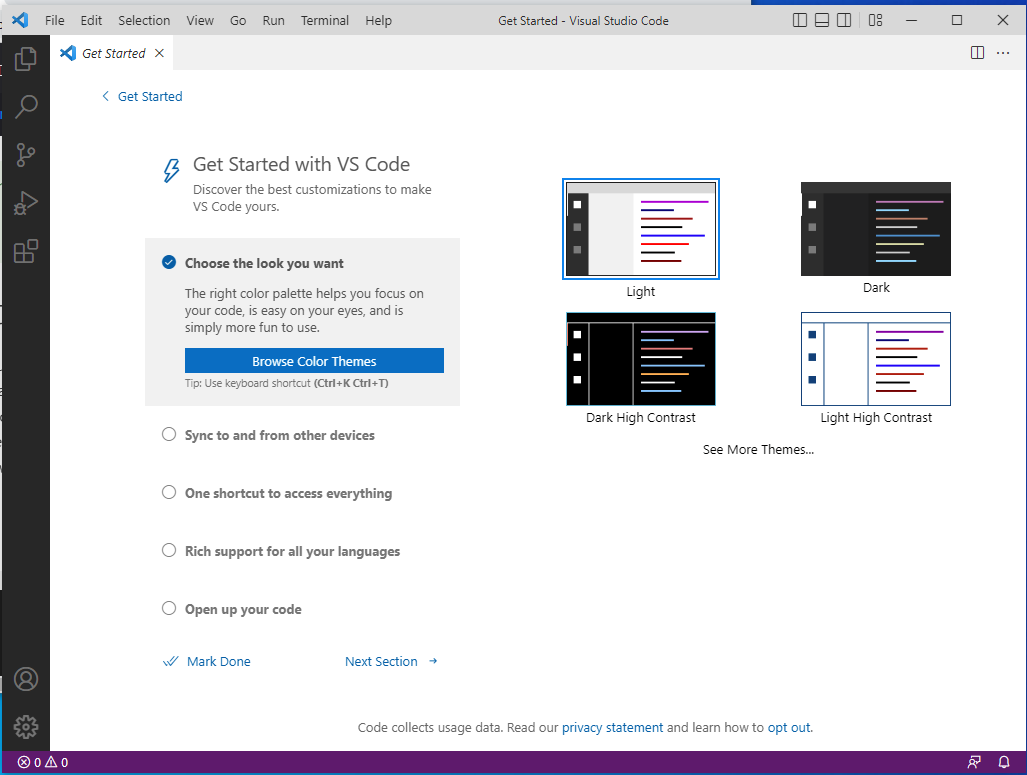Open the More Actions ellipsis in editor

point(1004,53)
